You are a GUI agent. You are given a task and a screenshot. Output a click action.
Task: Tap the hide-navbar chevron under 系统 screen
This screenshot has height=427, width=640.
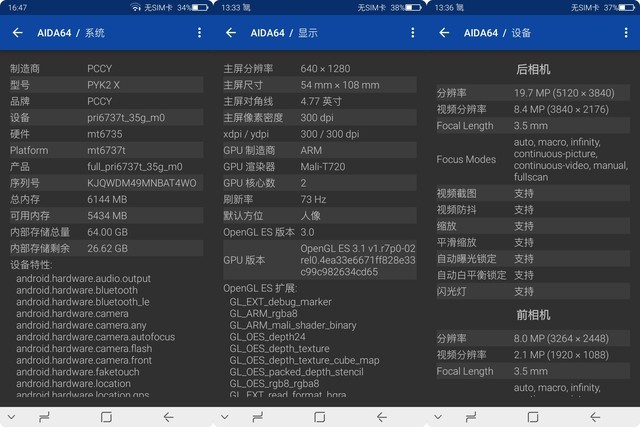pos(11,417)
